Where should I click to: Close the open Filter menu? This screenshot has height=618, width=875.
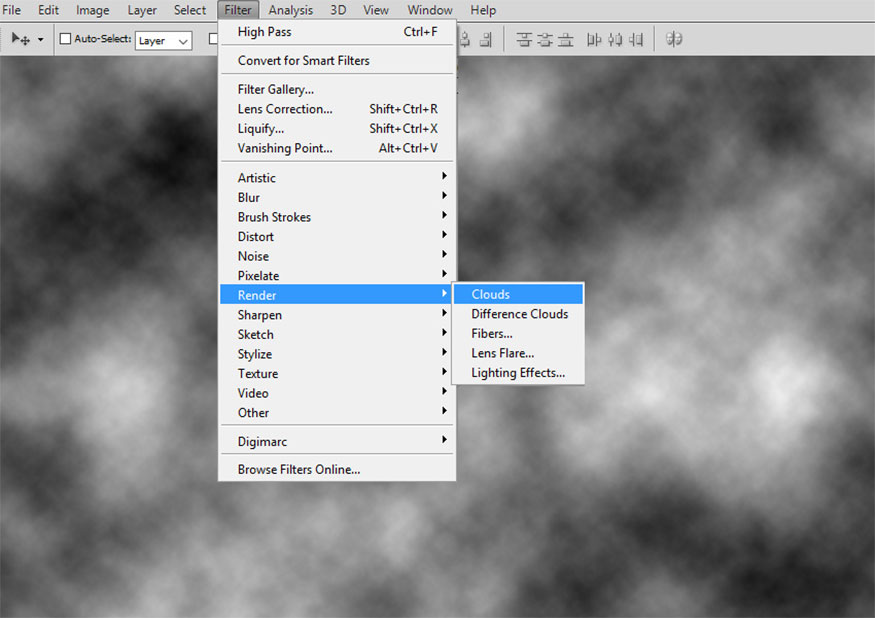point(238,10)
